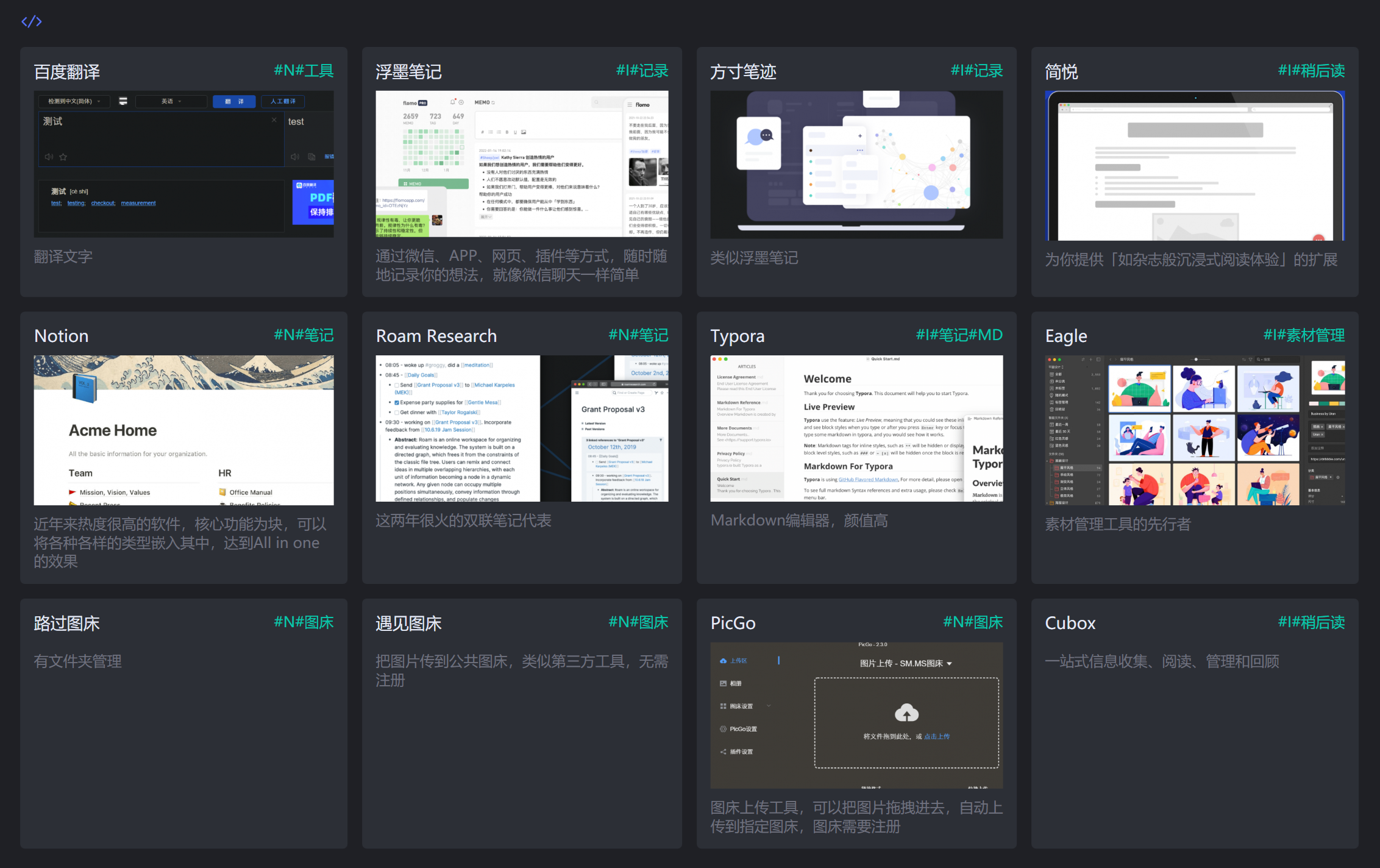Select the 通过微信、APP、网页 description text
The image size is (1380, 868).
point(522,265)
